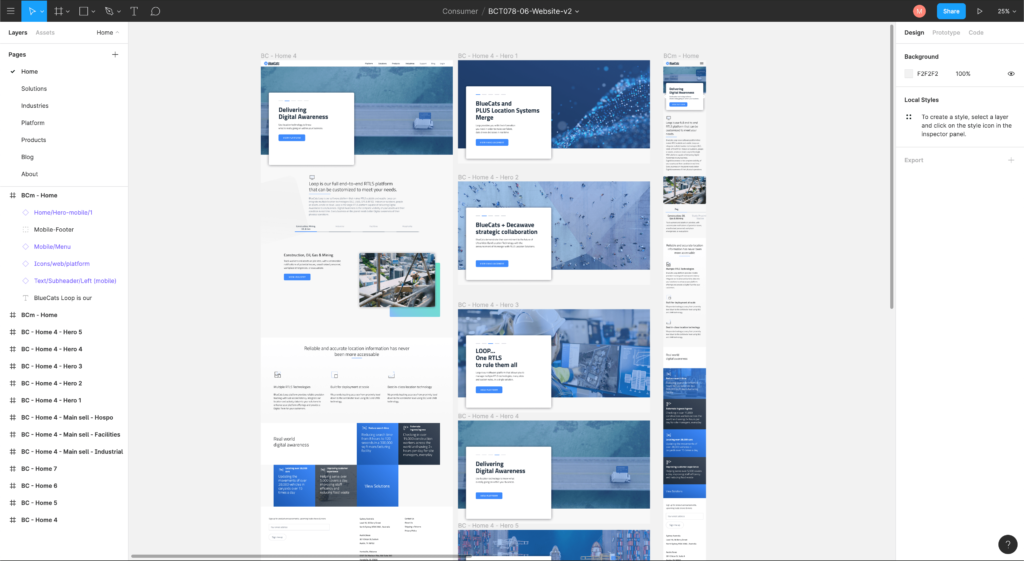Select Home/Hero-mobile/1 component layer
Image resolution: width=1024 pixels, height=561 pixels.
coord(64,212)
